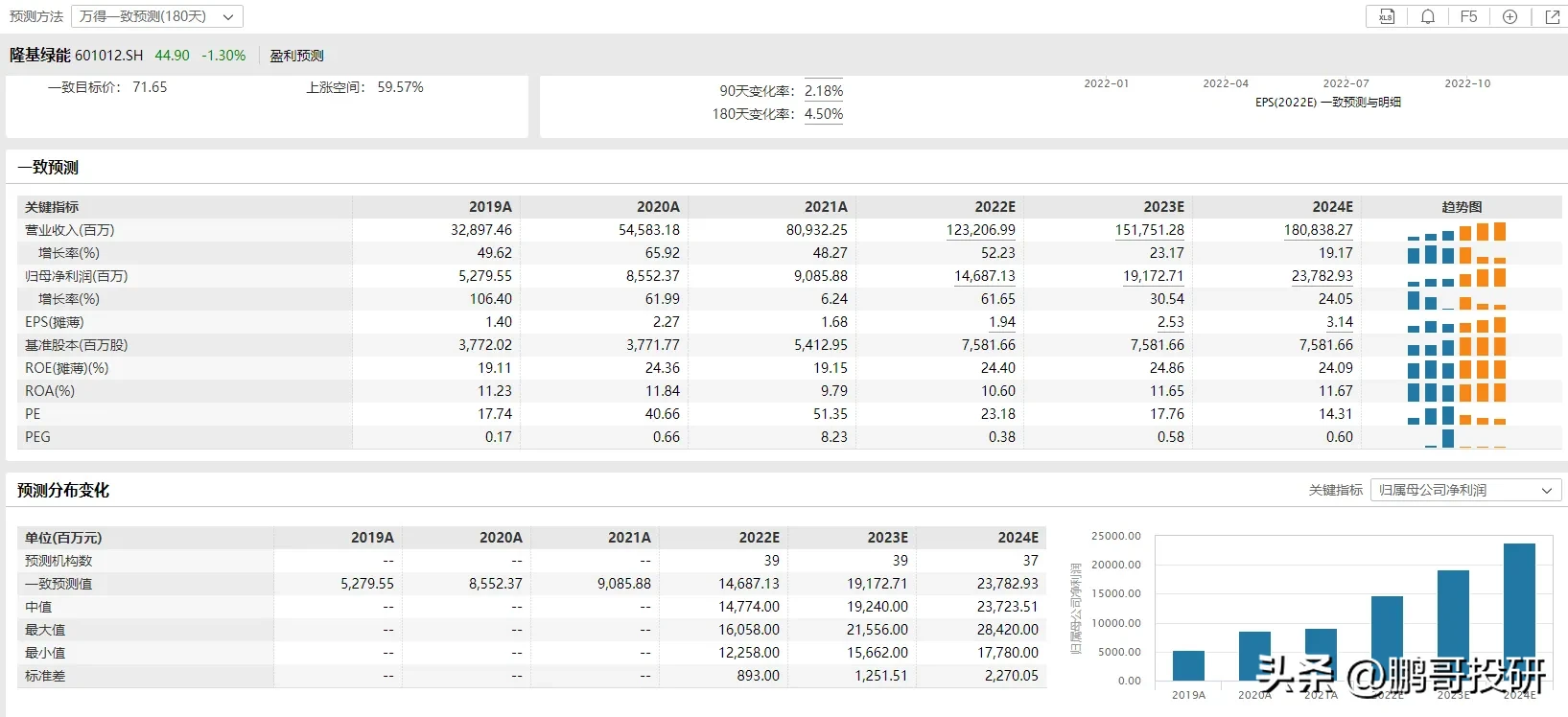Click the ROE(摊薄) trend mini chart
This screenshot has height=717, width=1568.
pos(1457,369)
